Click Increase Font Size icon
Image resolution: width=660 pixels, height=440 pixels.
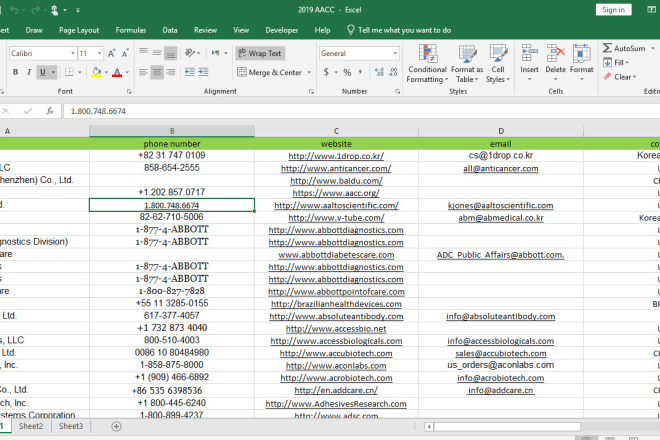tap(112, 53)
